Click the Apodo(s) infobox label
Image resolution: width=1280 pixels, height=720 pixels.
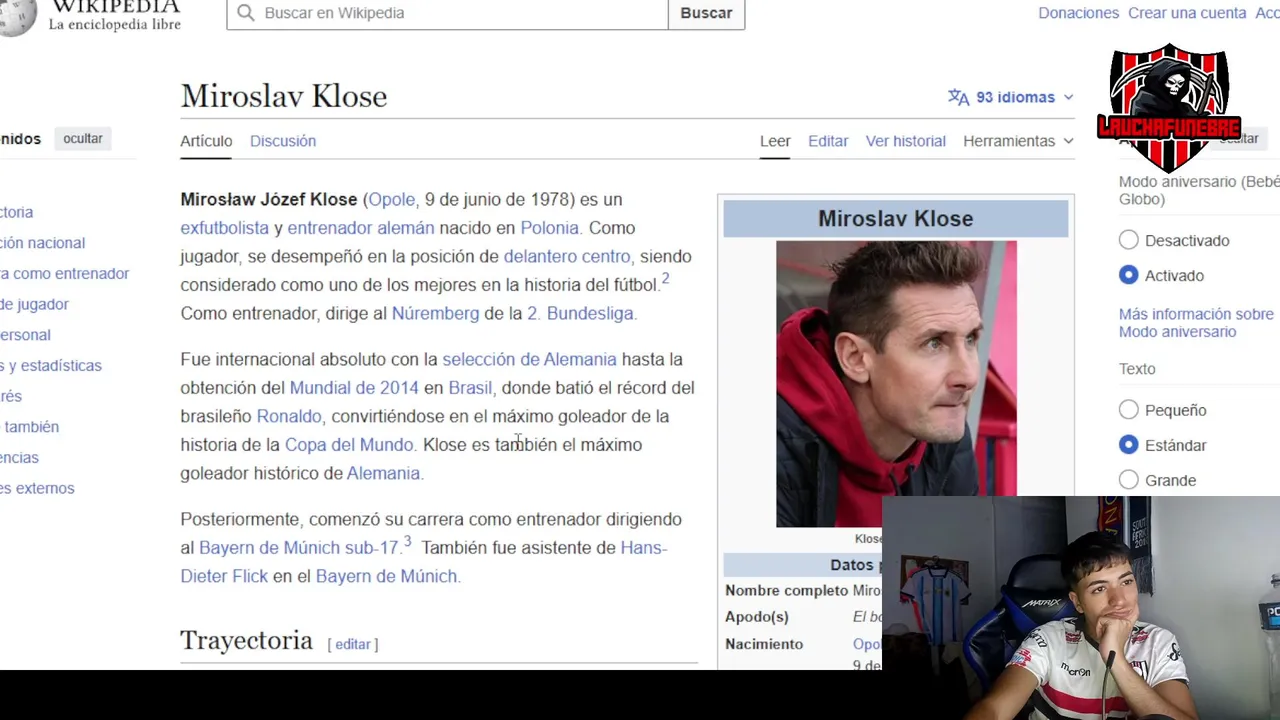pyautogui.click(x=757, y=617)
